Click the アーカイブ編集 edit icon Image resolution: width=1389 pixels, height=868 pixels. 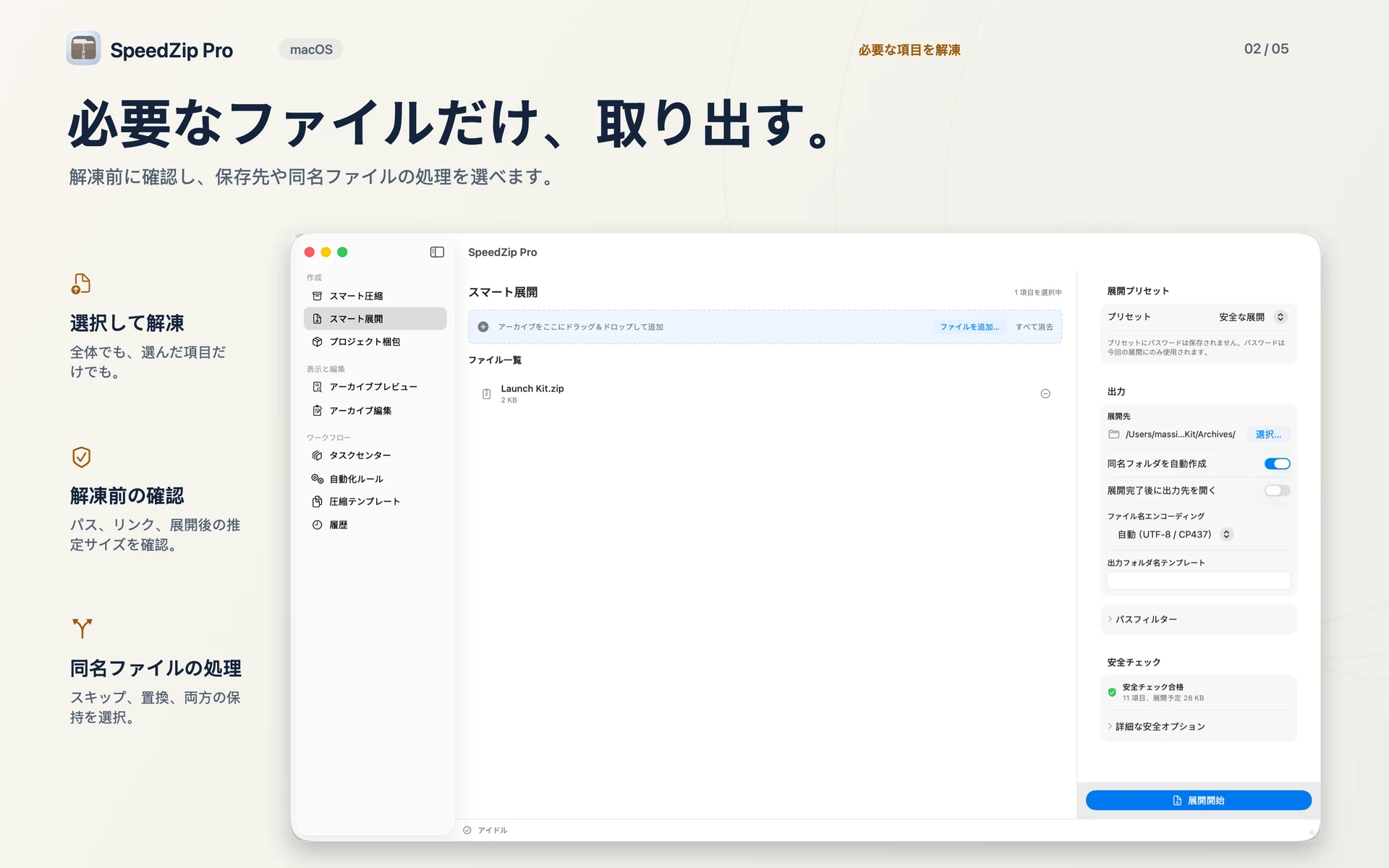click(317, 410)
